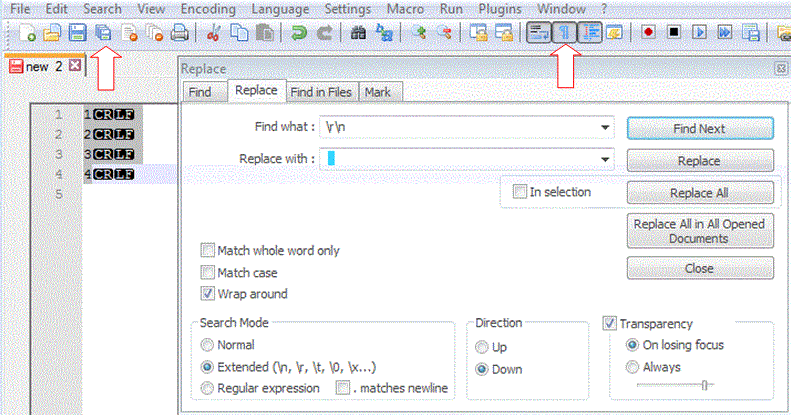
Task: Select Regular expression search mode
Action: click(x=207, y=388)
